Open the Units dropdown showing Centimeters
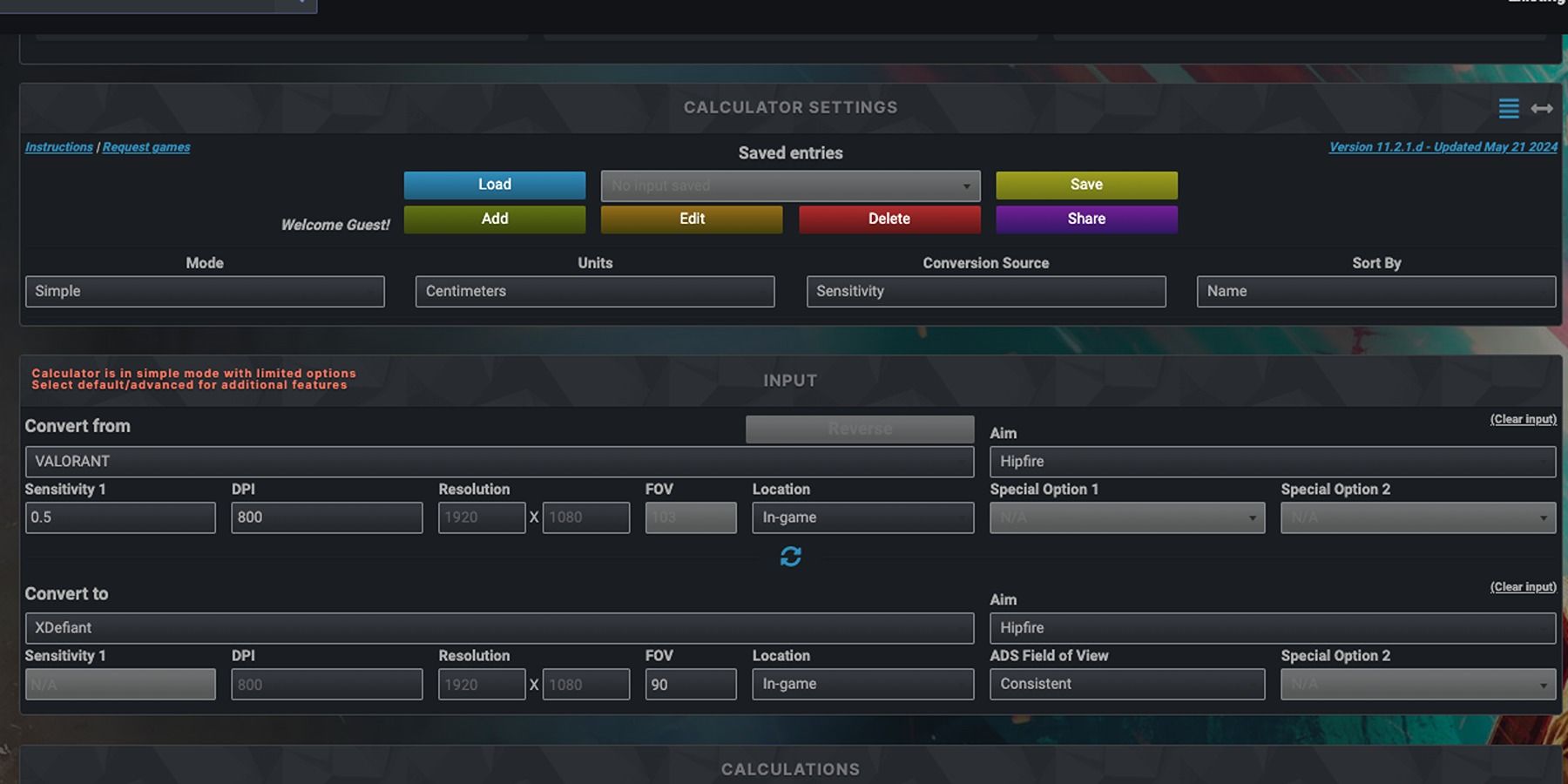 [595, 292]
